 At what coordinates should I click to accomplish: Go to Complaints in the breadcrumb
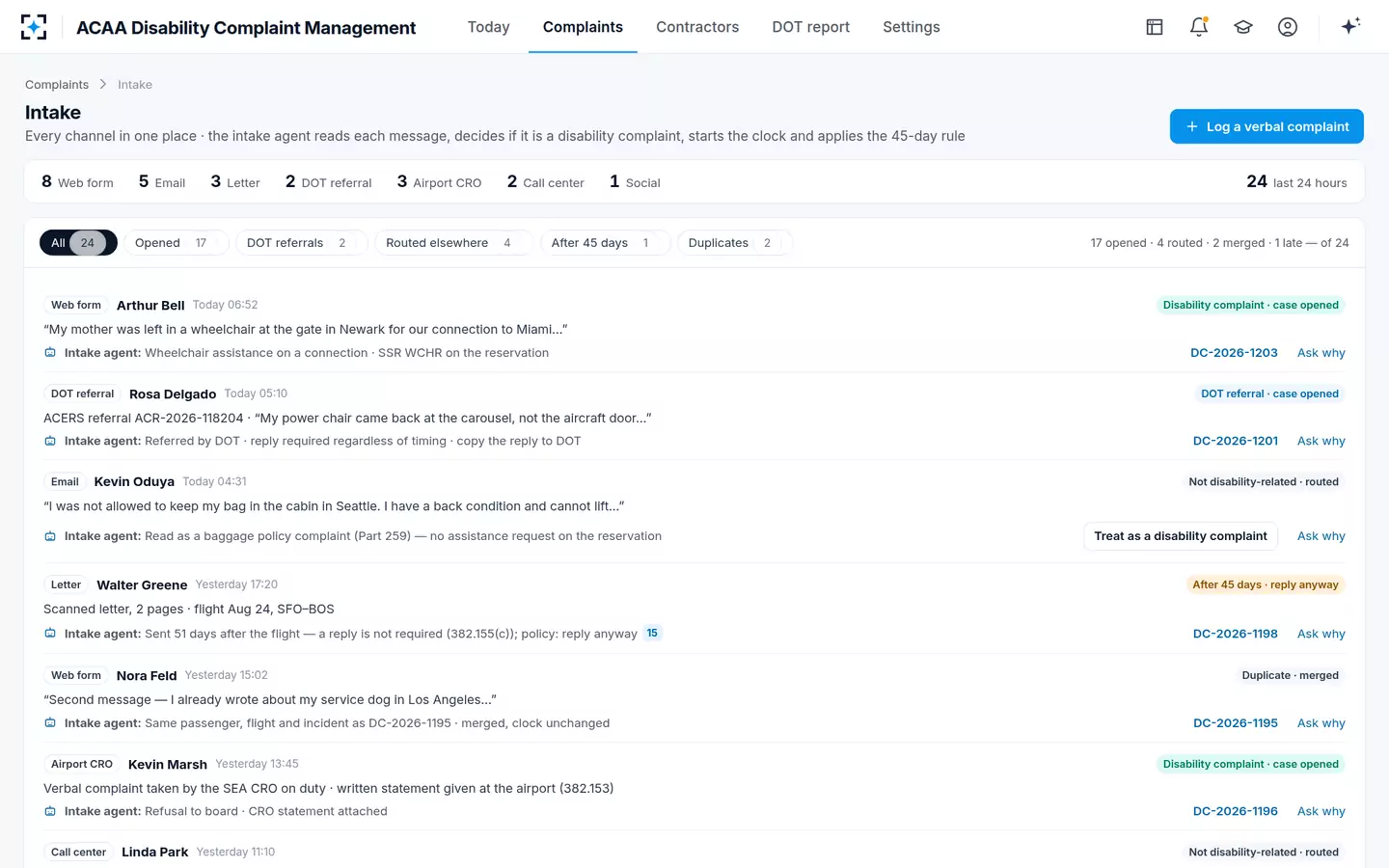57,85
